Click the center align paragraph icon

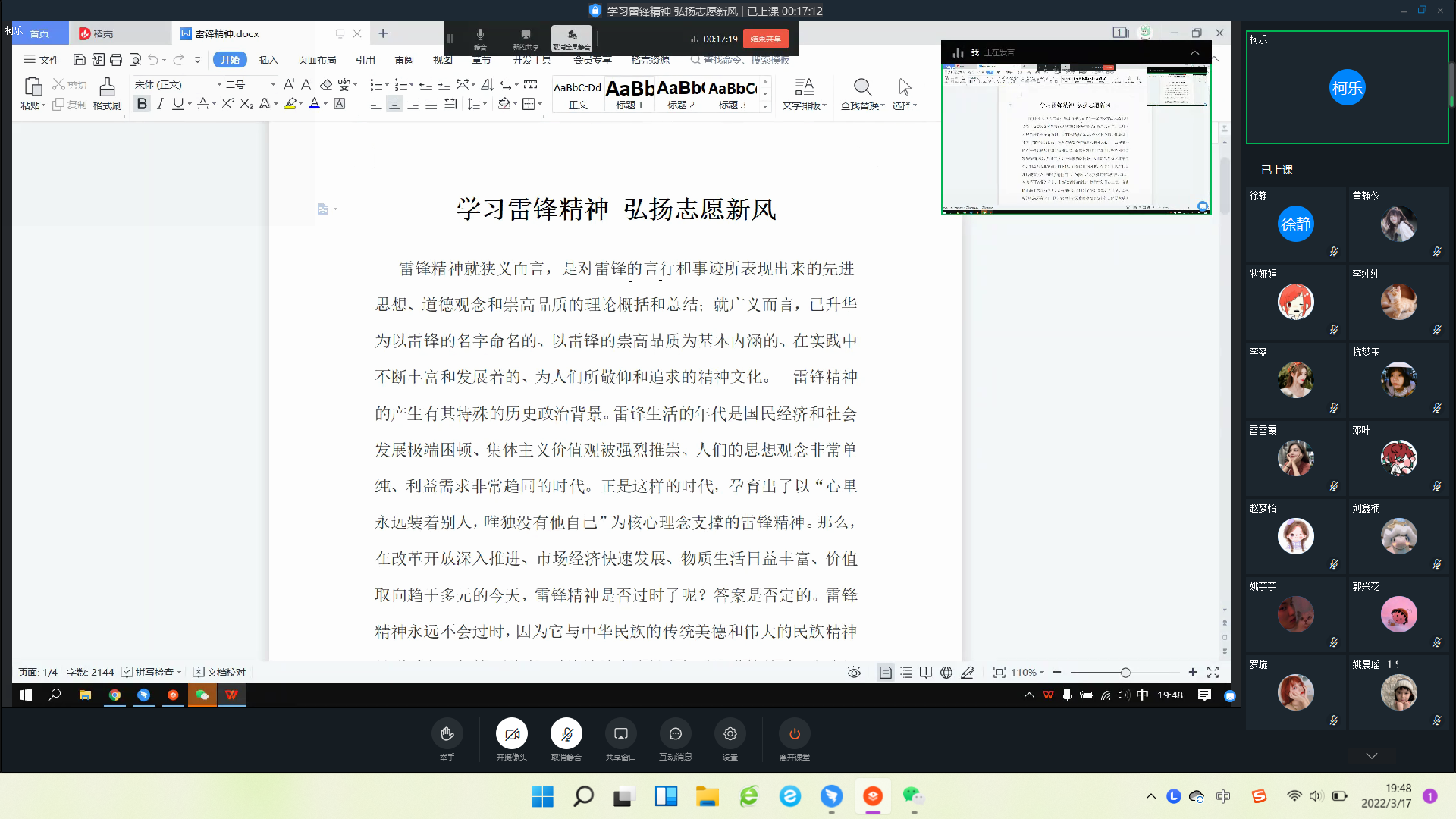click(394, 104)
